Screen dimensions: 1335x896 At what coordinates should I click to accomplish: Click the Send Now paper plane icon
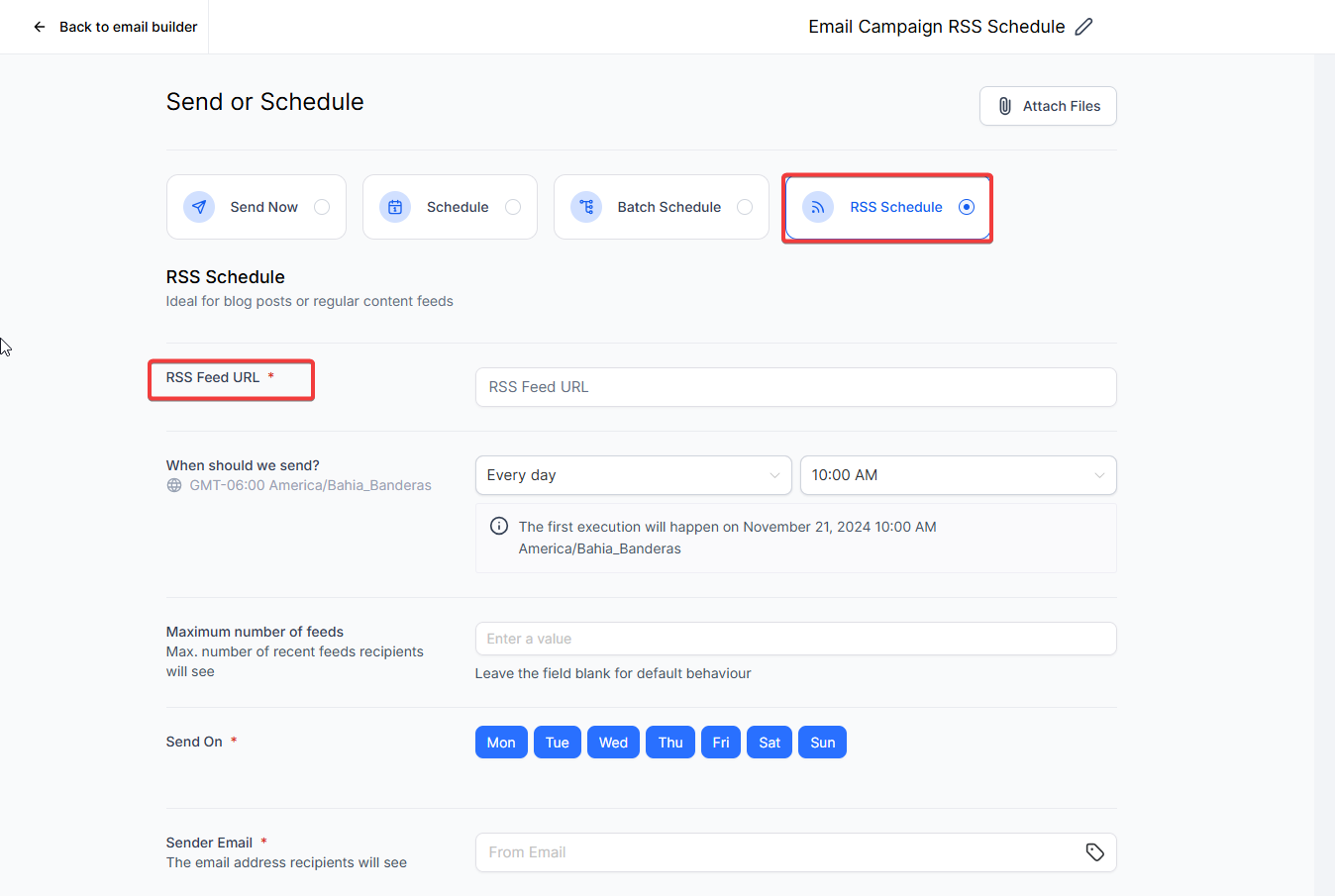tap(199, 207)
